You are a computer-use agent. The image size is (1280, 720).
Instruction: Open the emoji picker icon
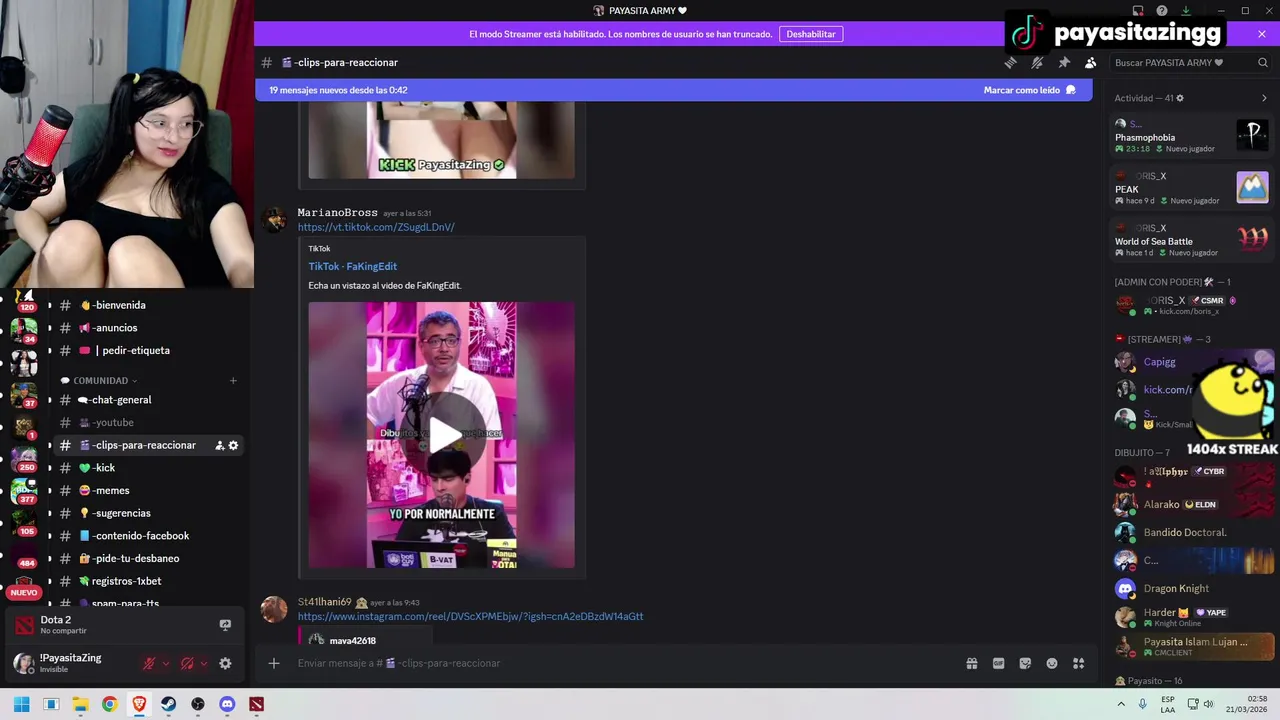click(1051, 663)
